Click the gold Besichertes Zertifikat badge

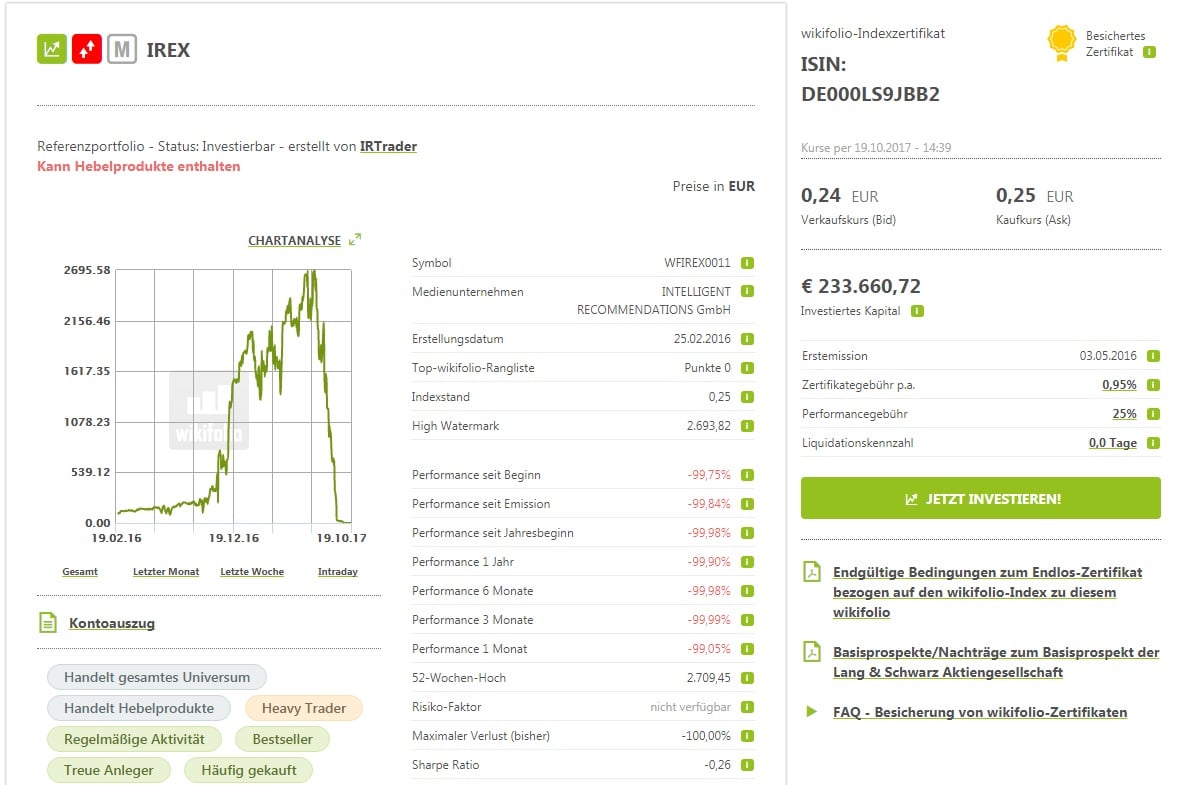[1061, 43]
